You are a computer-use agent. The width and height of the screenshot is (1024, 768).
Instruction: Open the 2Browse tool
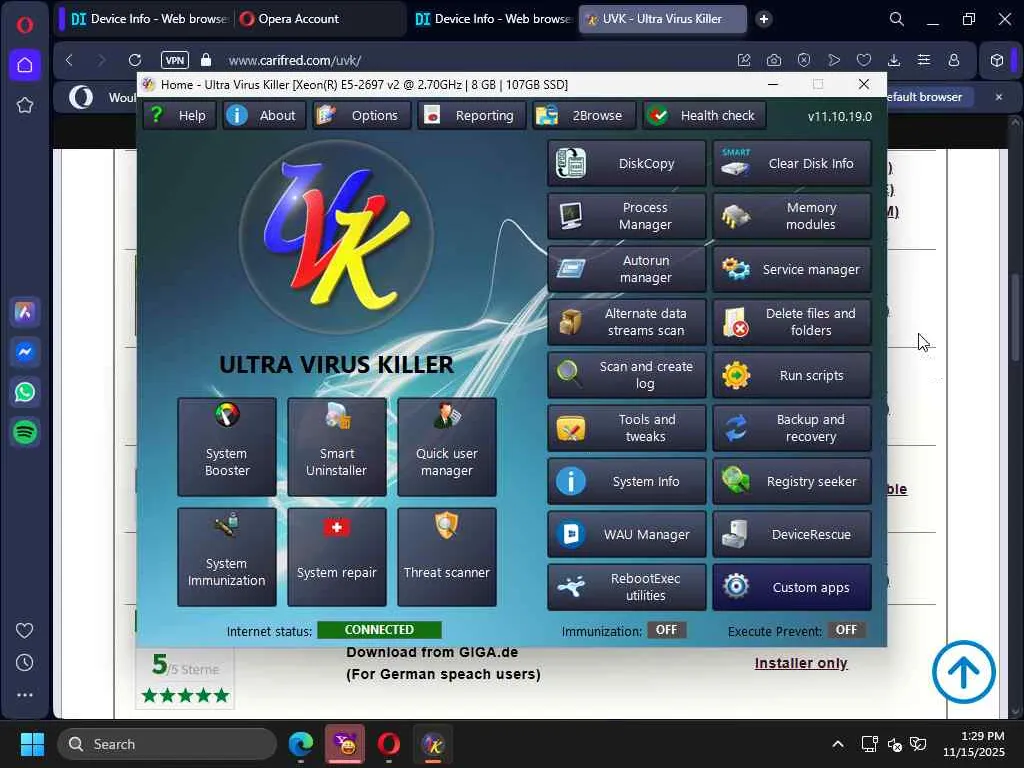tap(583, 116)
